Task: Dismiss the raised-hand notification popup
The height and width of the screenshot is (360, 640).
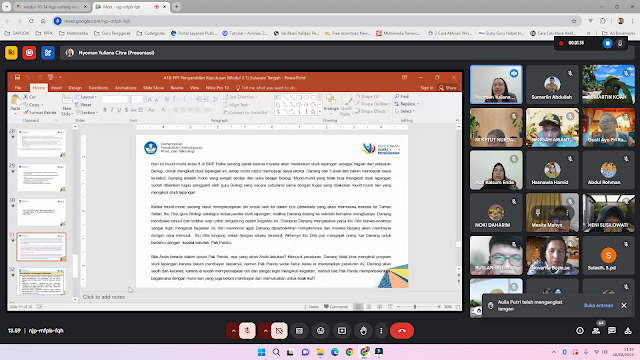Action: [x=624, y=305]
